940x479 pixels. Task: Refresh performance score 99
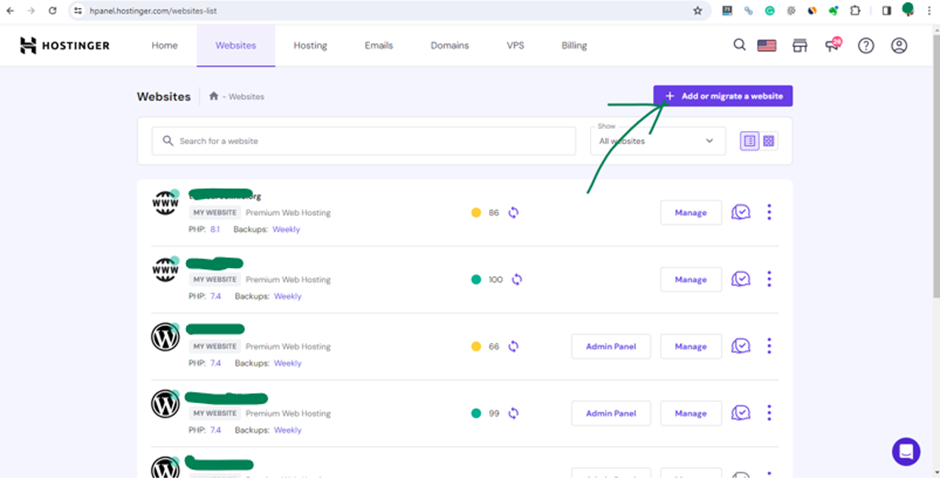[x=513, y=413]
